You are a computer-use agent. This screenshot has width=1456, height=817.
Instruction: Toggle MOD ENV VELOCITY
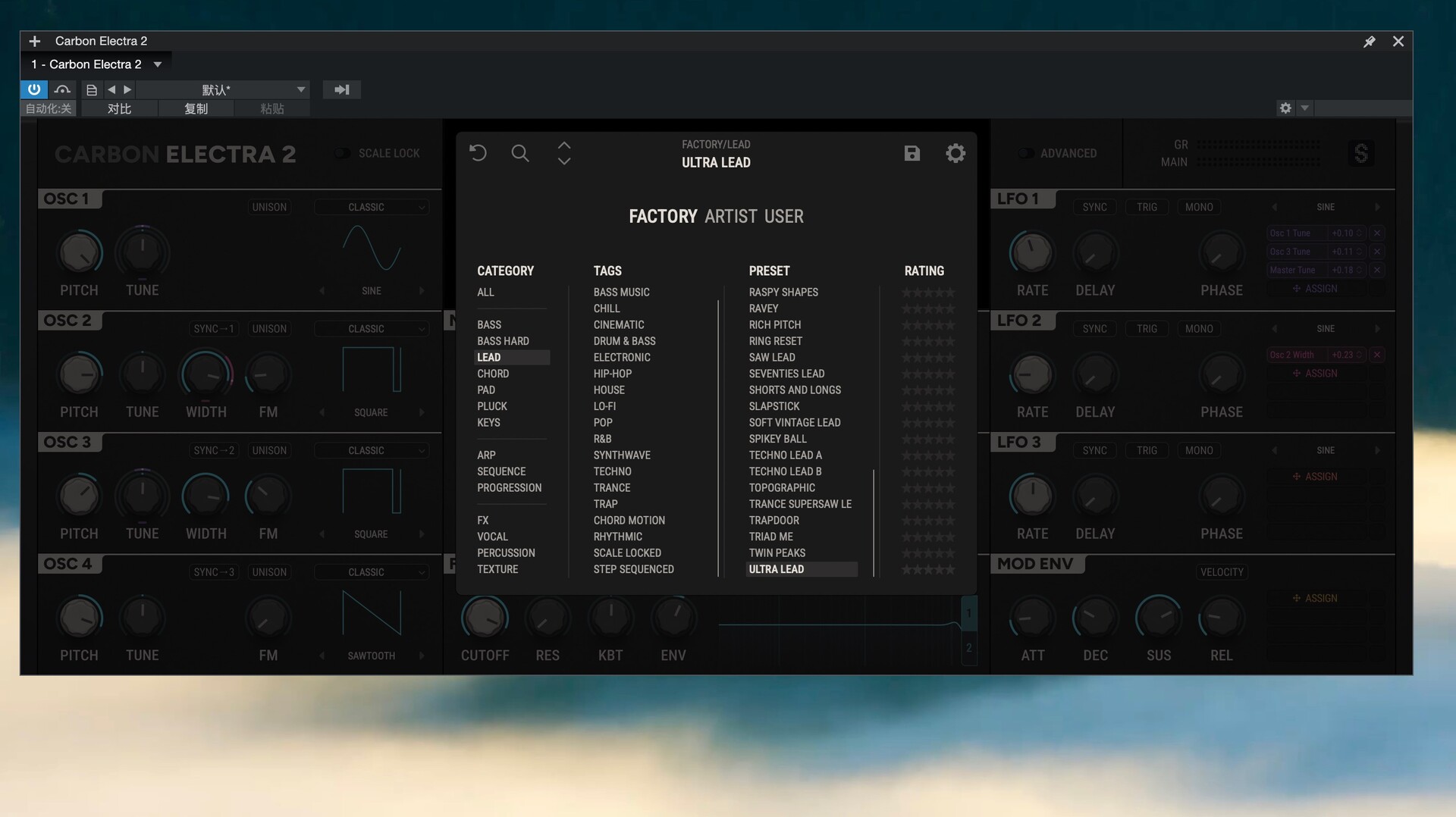(x=1222, y=572)
